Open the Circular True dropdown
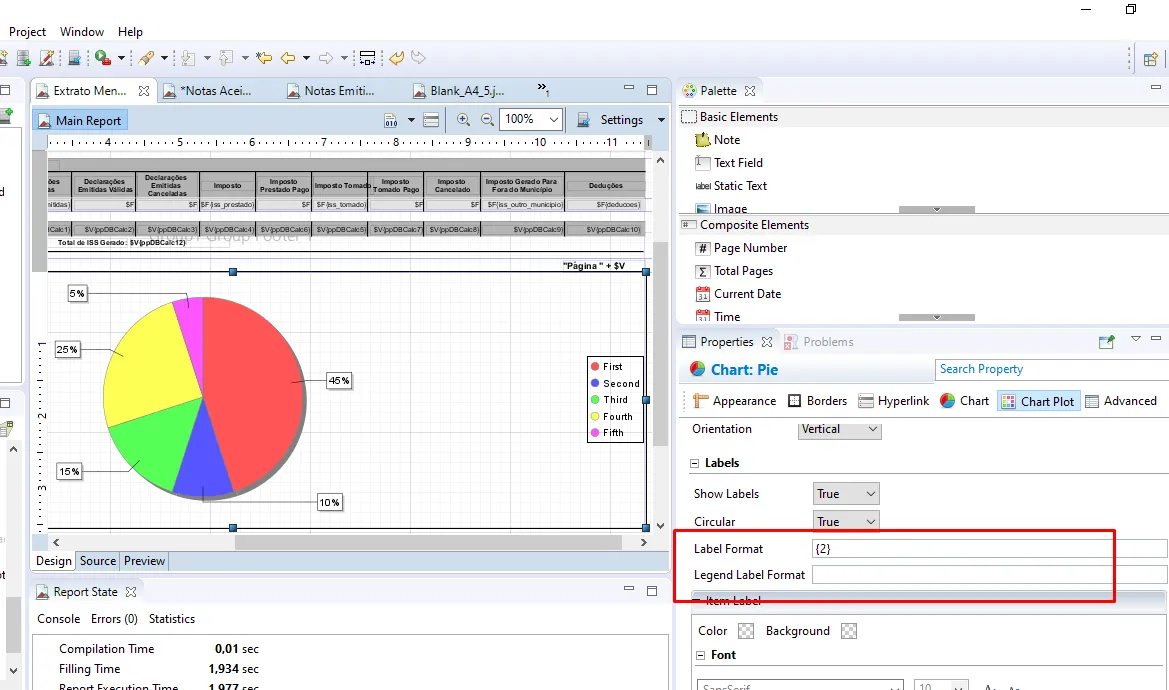The width and height of the screenshot is (1169, 690). (846, 522)
